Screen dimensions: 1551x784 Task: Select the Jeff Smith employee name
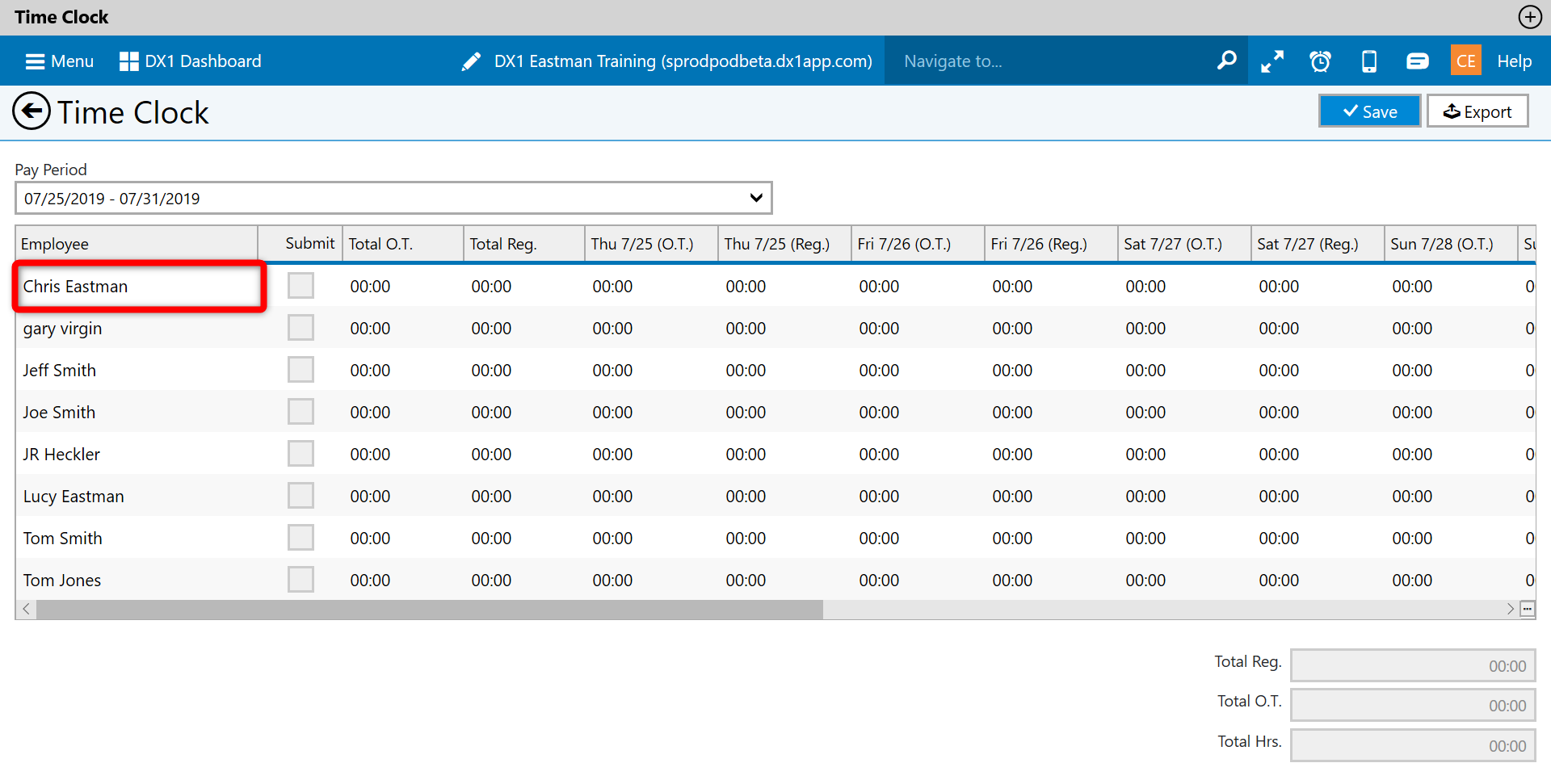click(60, 371)
